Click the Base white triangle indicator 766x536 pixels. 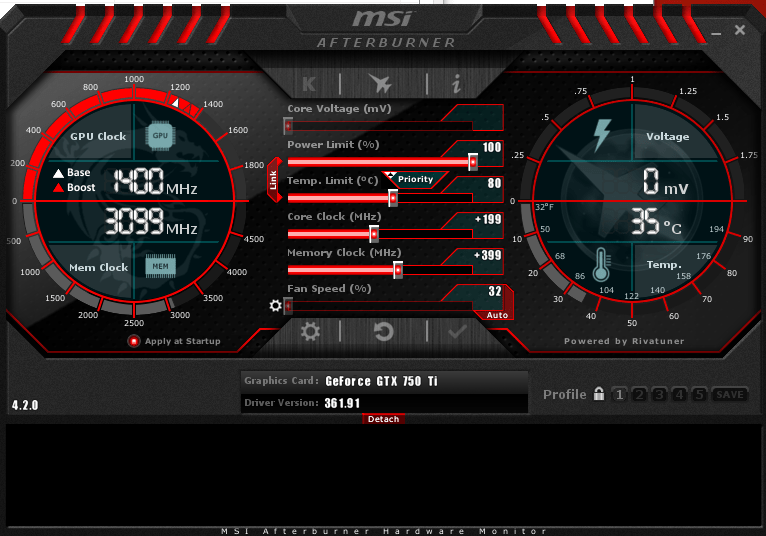59,173
